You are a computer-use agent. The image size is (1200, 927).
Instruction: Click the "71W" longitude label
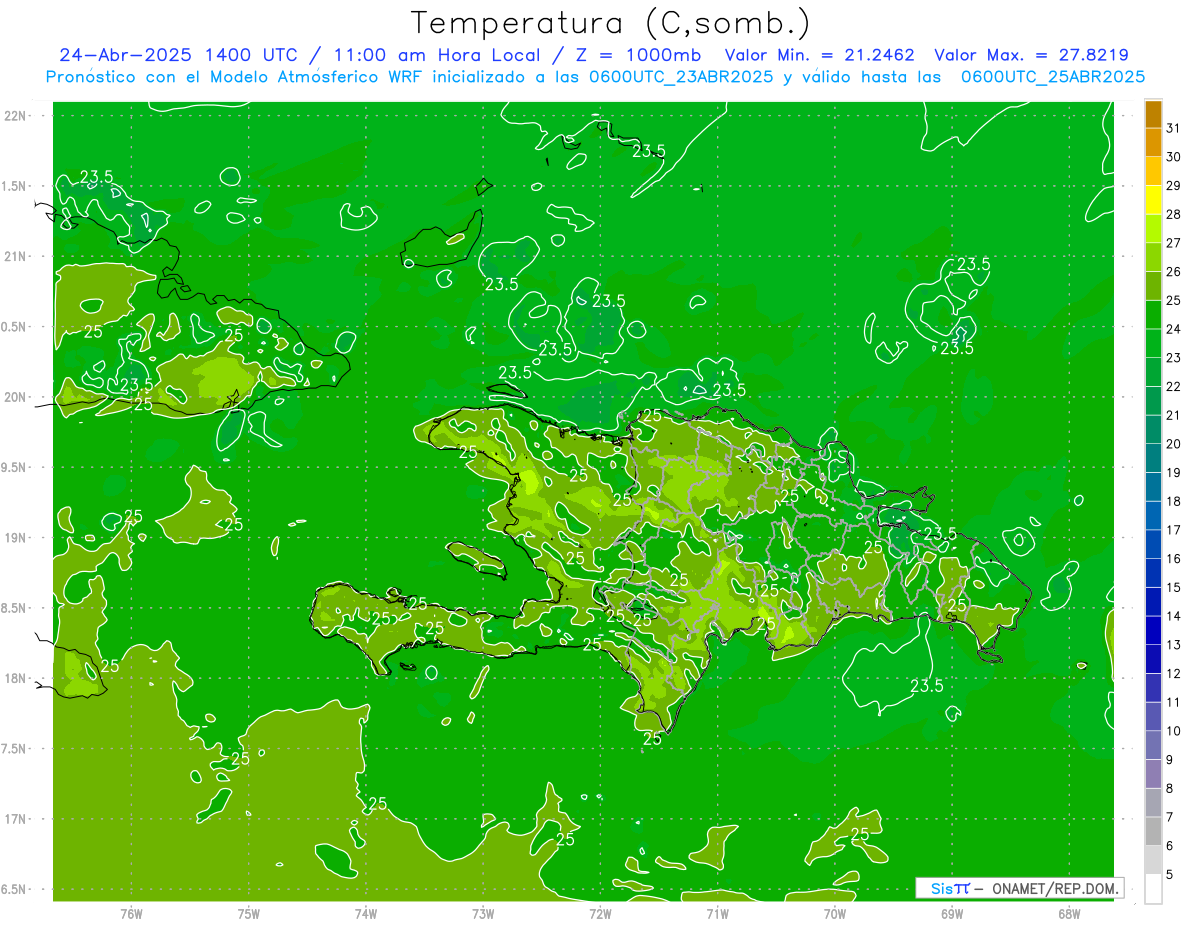[x=717, y=913]
